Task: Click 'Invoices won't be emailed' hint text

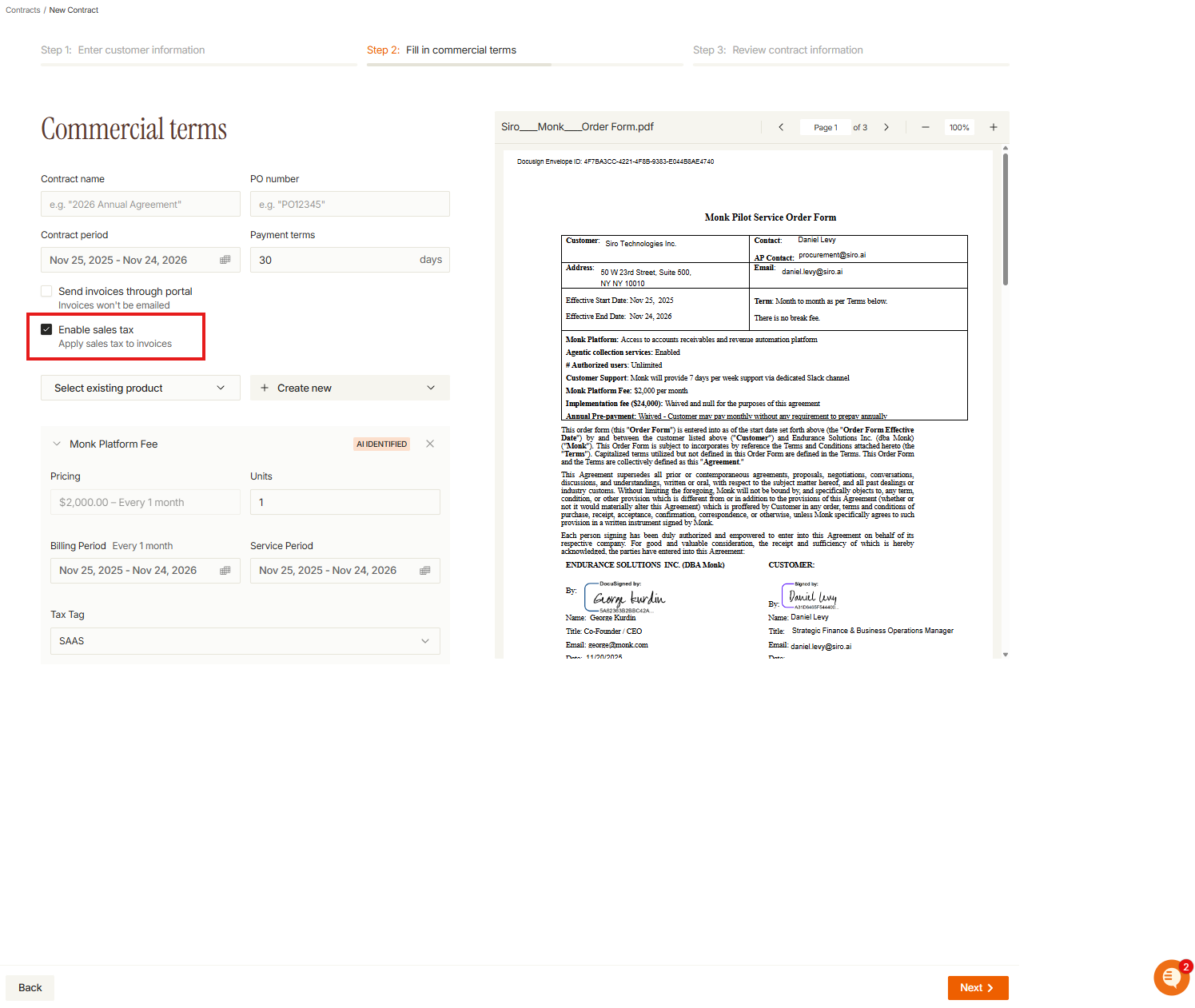Action: click(114, 305)
